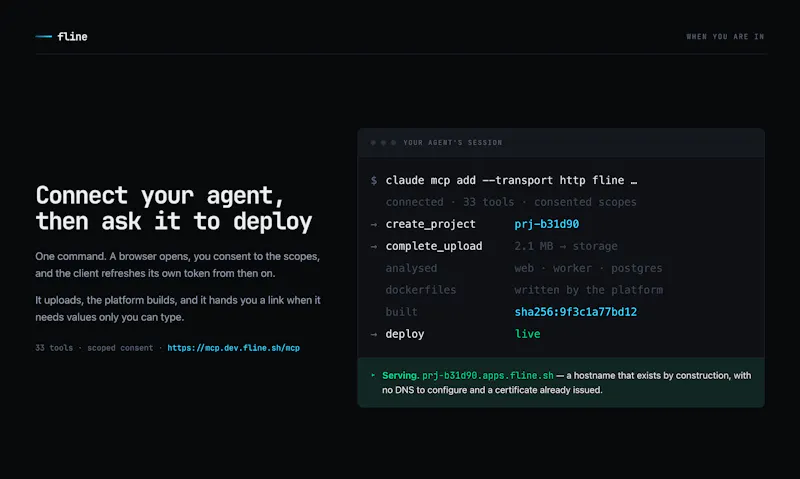Click the arrow beside complete_upload
The width and height of the screenshot is (800, 479).
pyautogui.click(x=374, y=246)
